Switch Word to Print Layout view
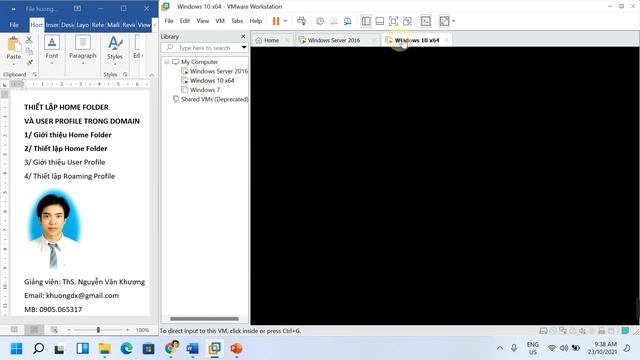This screenshot has height=360, width=640. point(34,329)
